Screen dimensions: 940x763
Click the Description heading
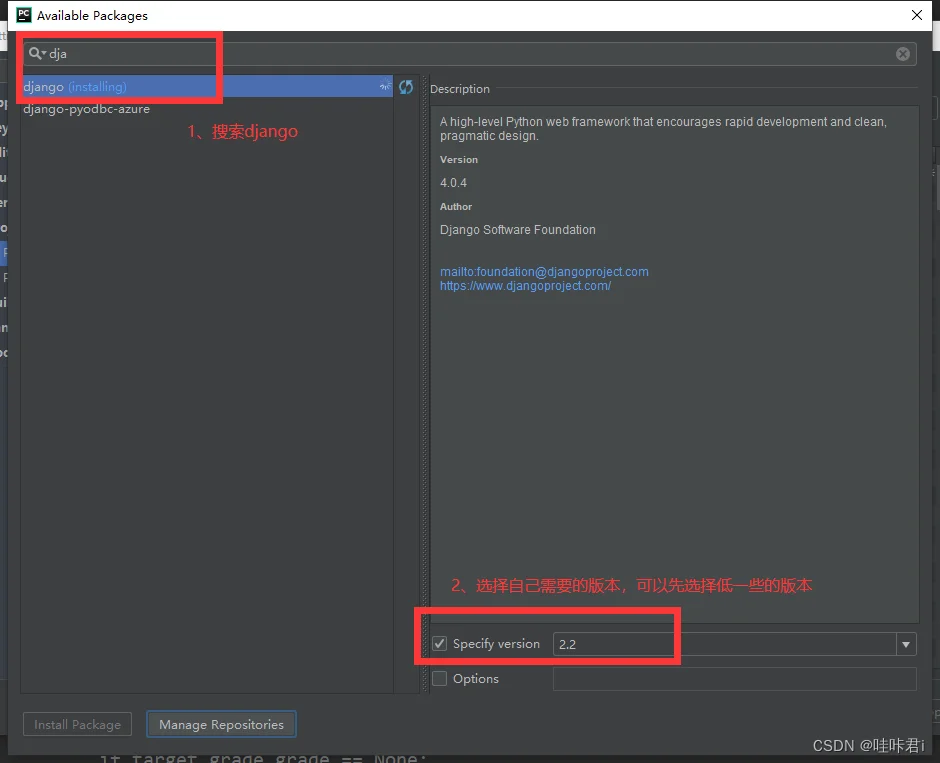[460, 89]
